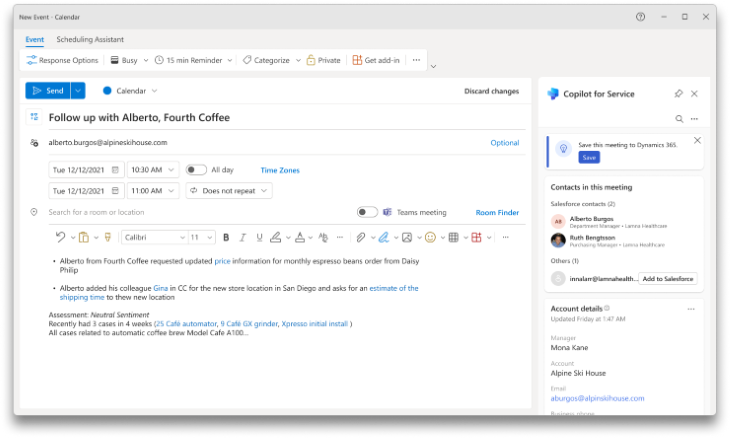The image size is (730, 438).
Task: Click the end date calendar icon
Action: (115, 191)
